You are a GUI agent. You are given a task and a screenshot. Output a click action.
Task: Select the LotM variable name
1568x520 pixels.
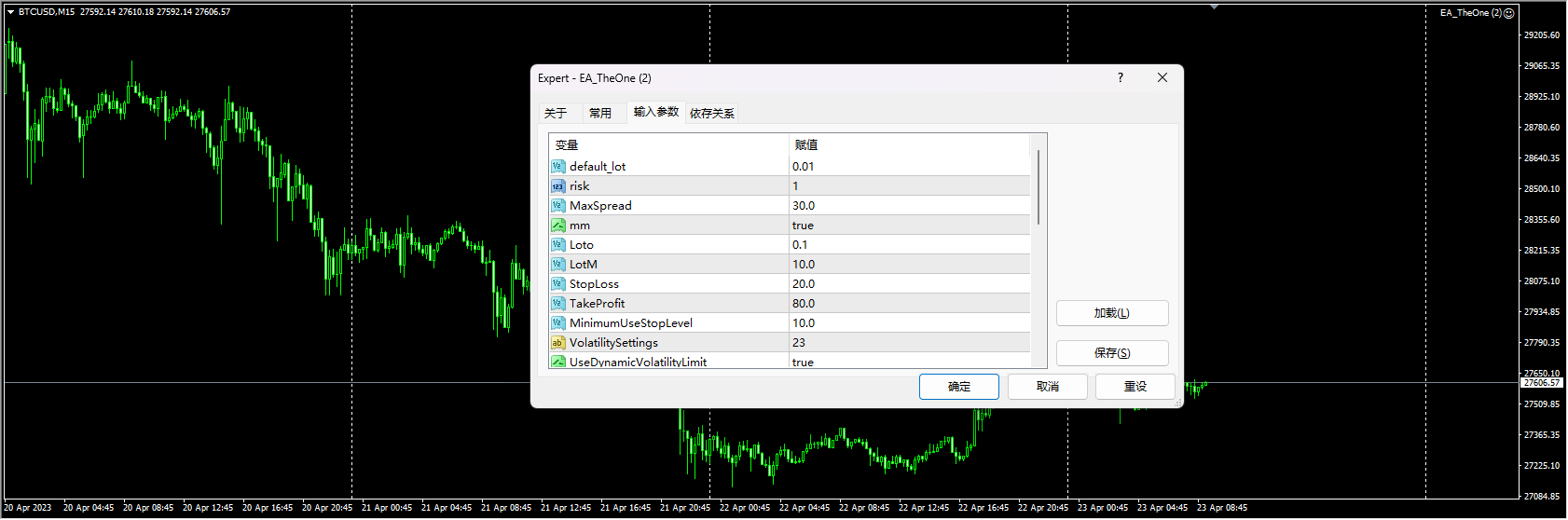click(584, 265)
